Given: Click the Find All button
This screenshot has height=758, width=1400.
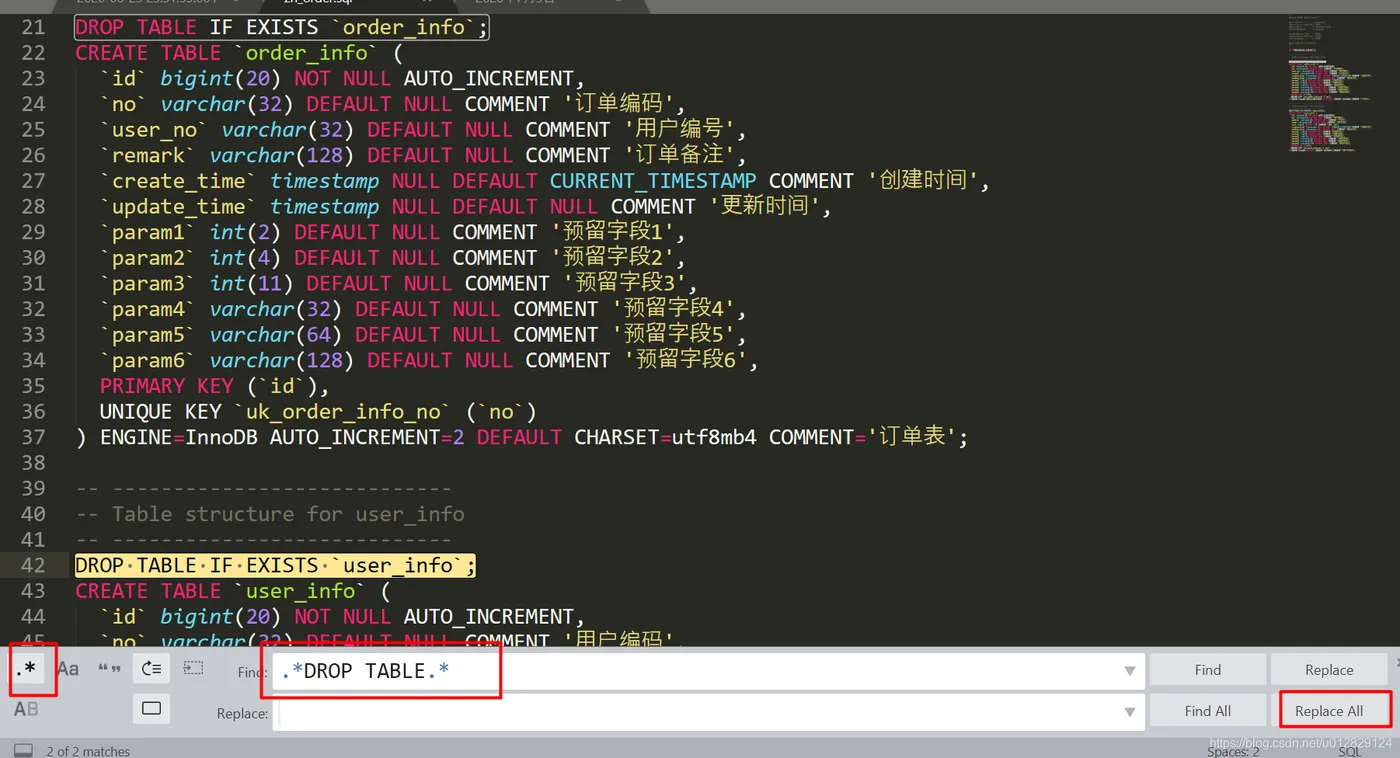Looking at the screenshot, I should [1207, 711].
